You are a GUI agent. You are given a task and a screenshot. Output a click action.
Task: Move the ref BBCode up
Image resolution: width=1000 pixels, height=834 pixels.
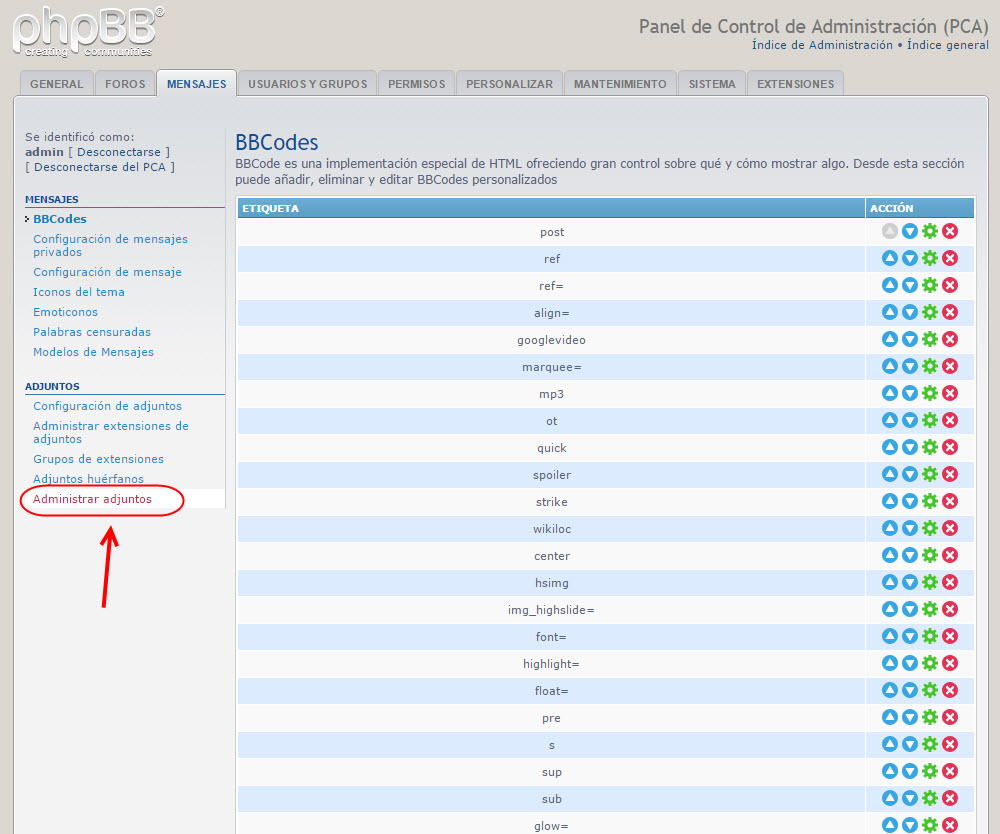tap(890, 258)
